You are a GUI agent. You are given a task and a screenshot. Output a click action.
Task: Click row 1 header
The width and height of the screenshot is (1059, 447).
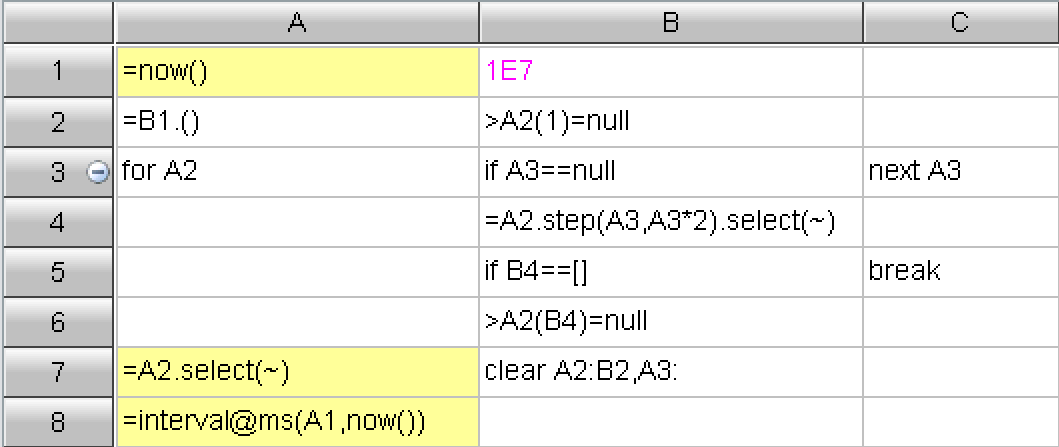[57, 72]
